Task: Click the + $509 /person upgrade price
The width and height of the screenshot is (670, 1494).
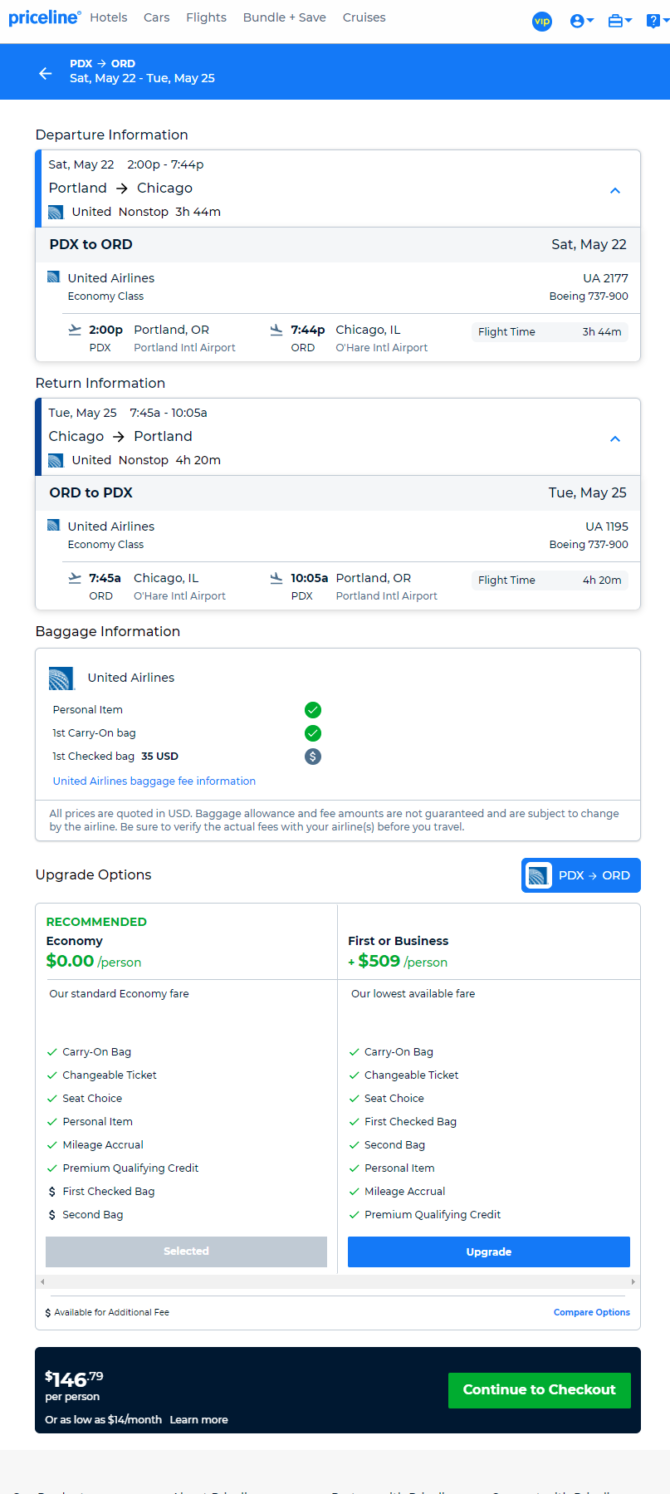Action: tap(398, 961)
